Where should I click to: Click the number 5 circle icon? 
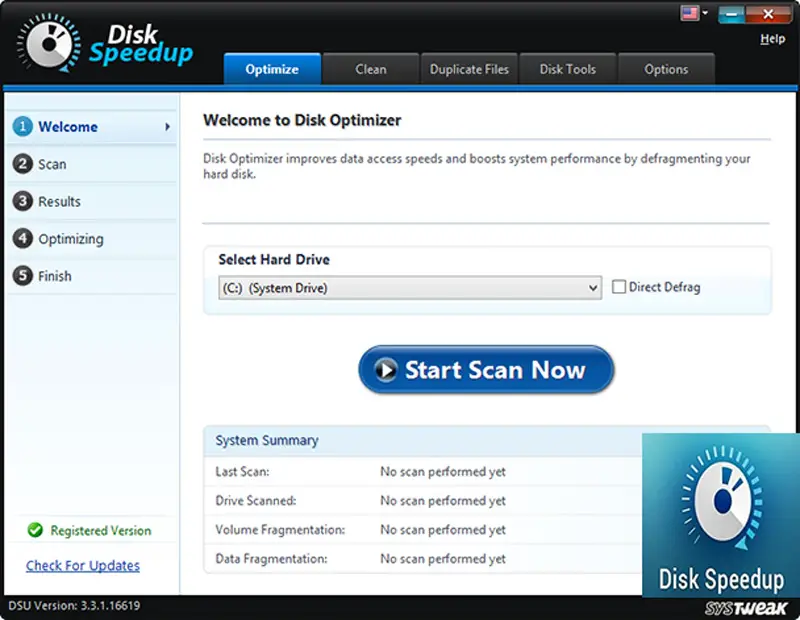(x=22, y=276)
